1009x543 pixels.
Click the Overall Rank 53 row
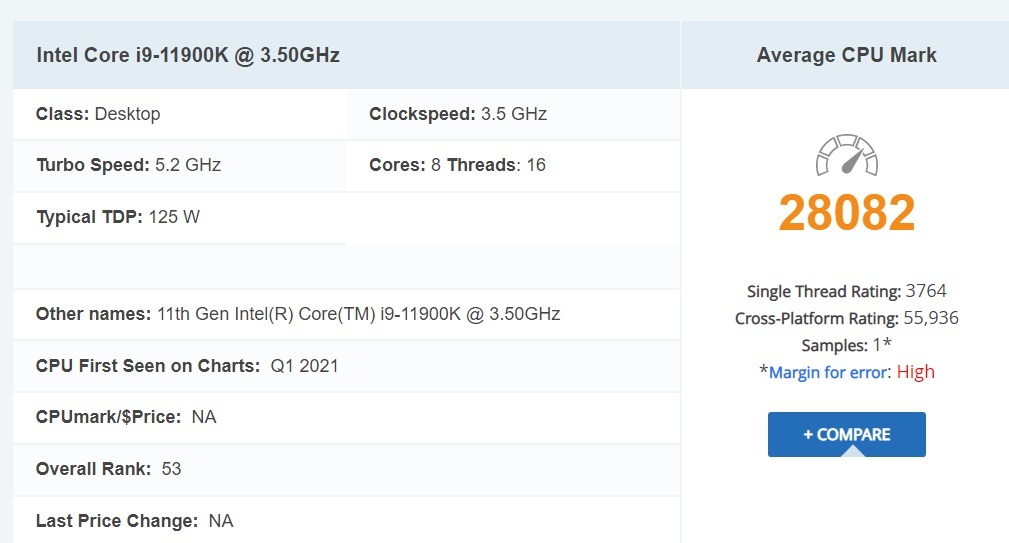point(109,469)
